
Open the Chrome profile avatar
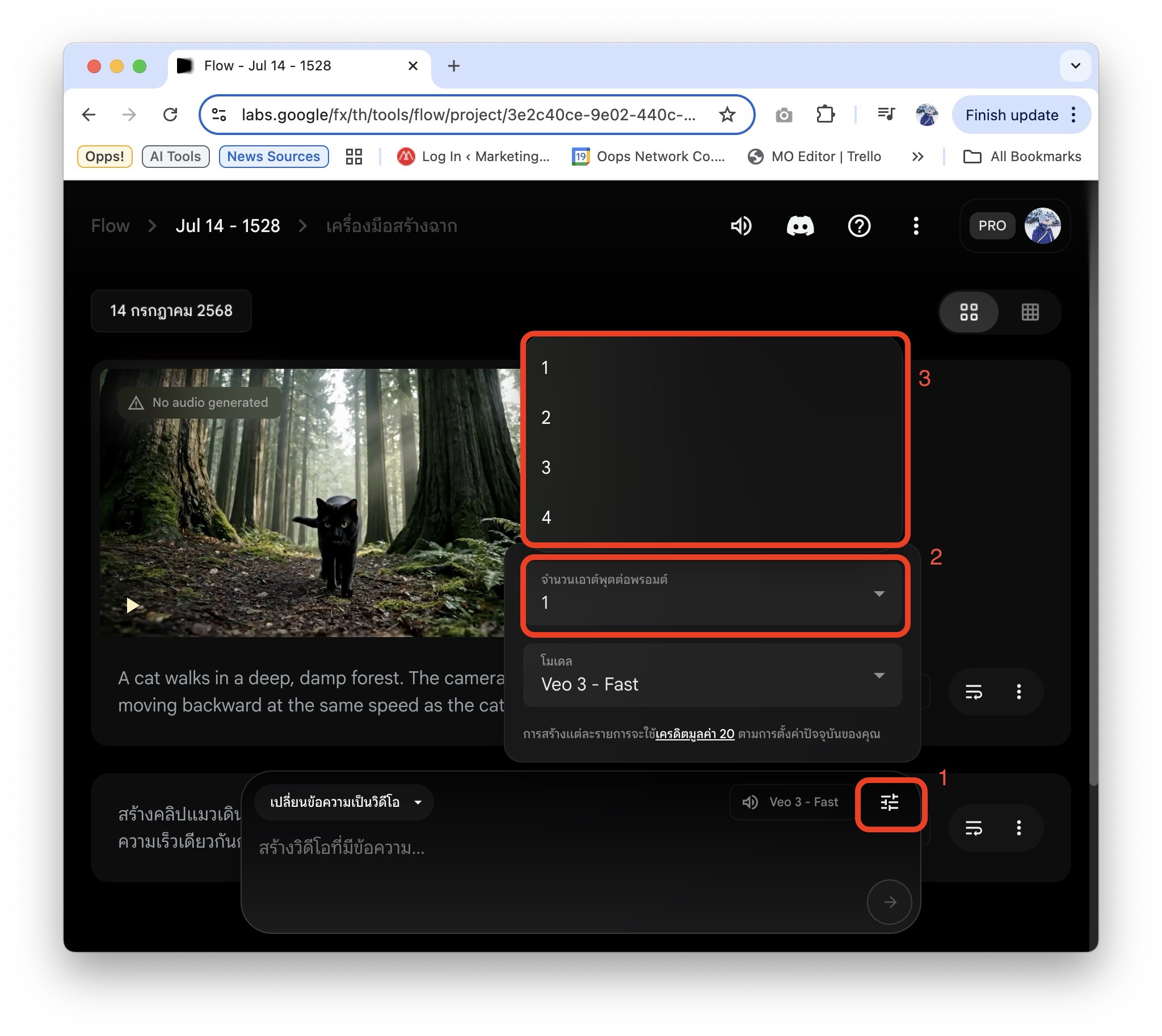(927, 115)
